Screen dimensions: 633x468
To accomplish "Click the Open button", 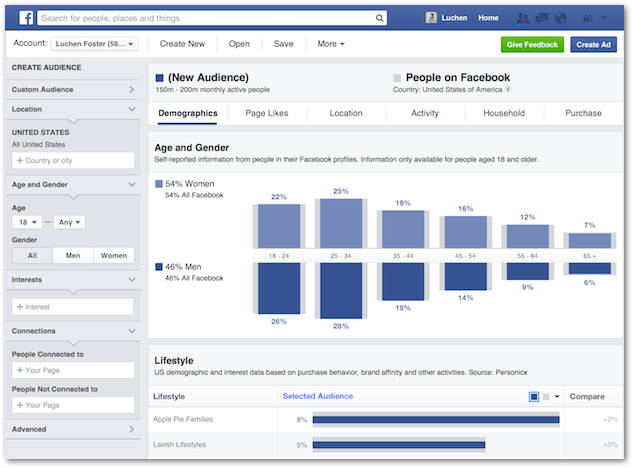I will click(239, 44).
